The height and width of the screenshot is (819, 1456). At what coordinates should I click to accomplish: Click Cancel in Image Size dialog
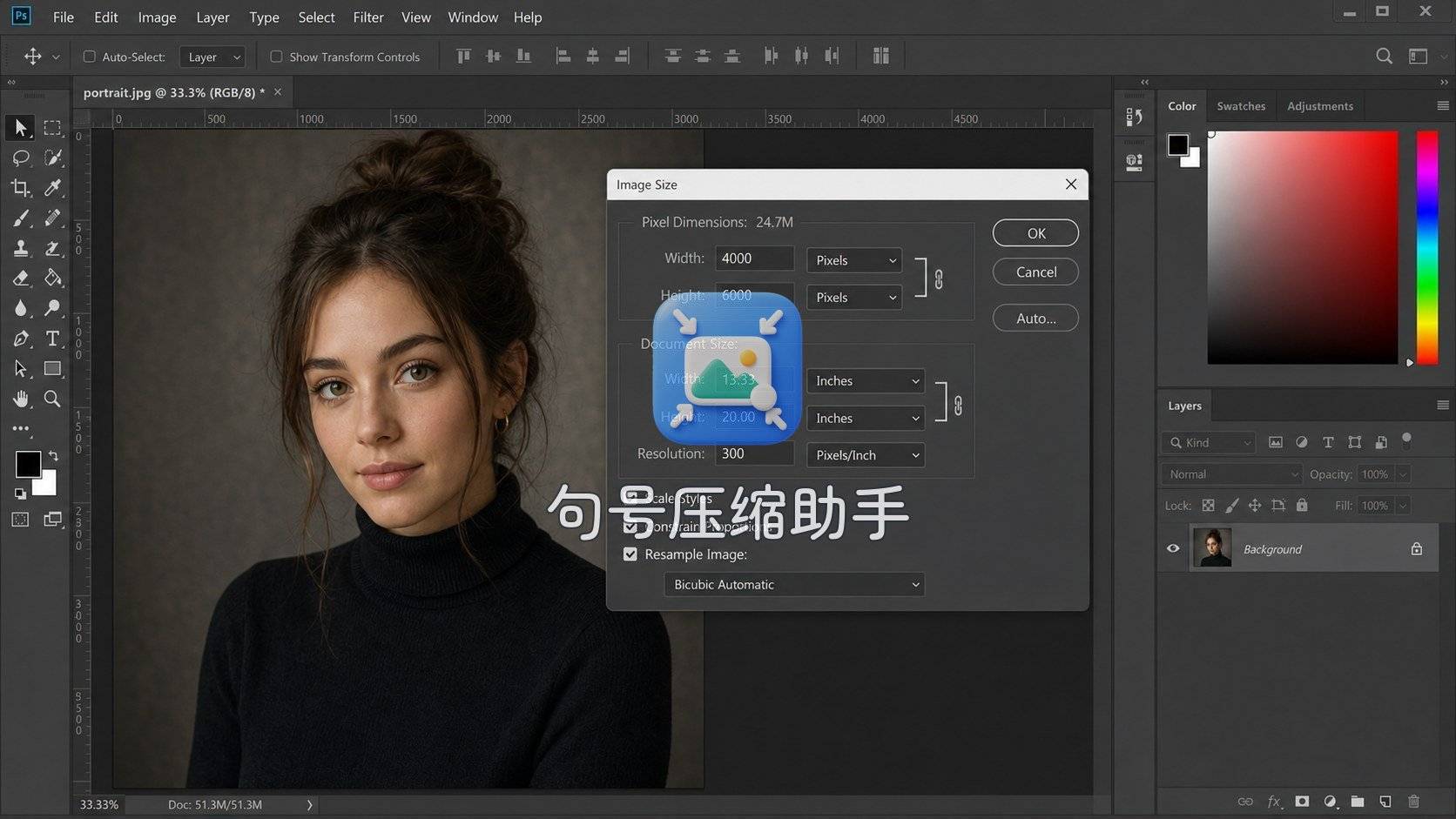[1035, 272]
